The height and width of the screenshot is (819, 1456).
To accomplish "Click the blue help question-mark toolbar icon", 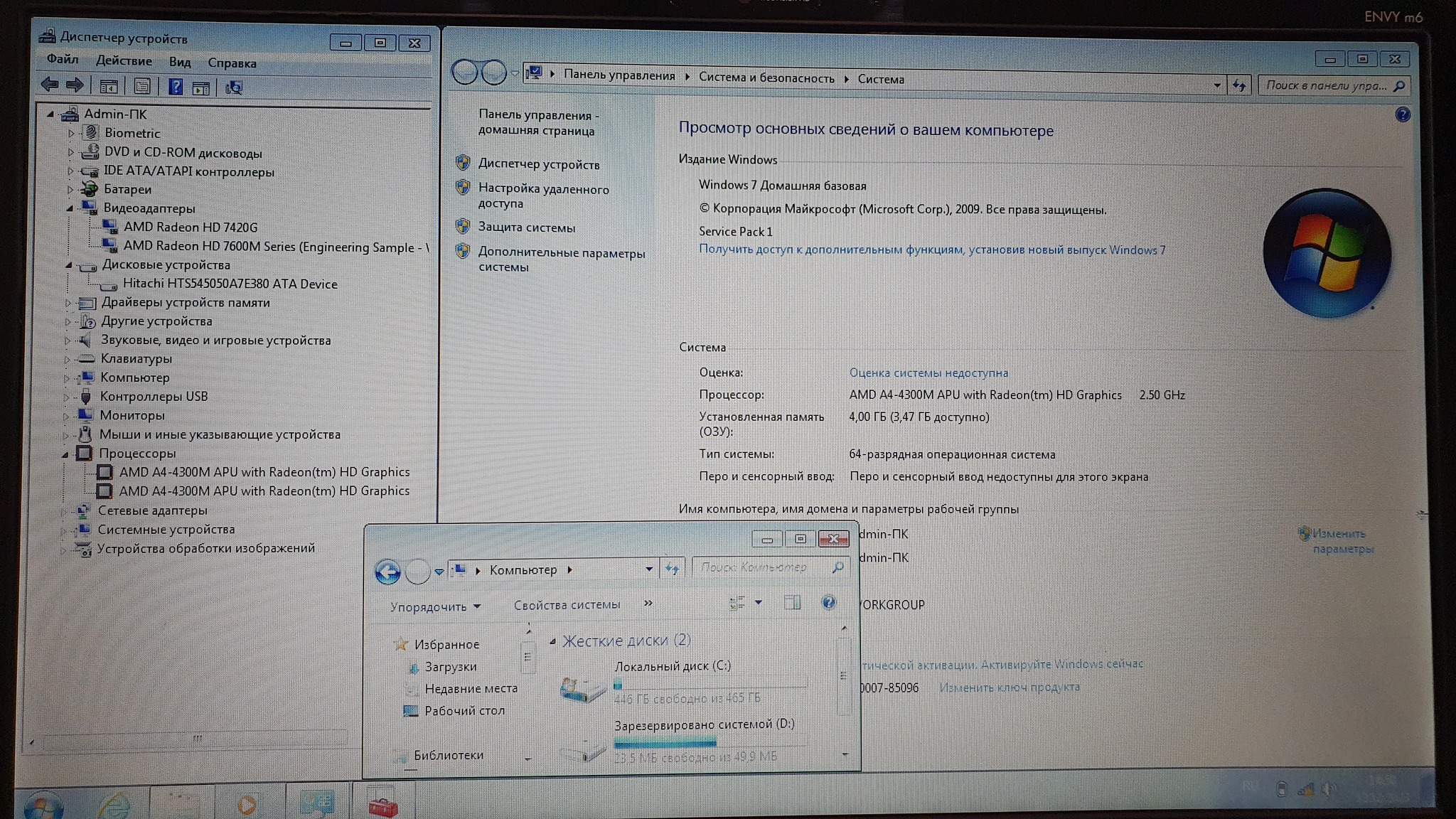I will pos(175,87).
